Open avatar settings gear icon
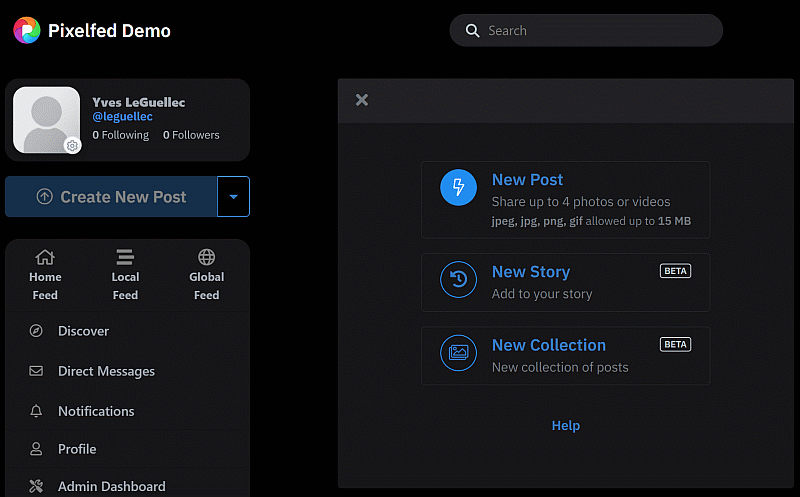The height and width of the screenshot is (497, 800). (72, 146)
